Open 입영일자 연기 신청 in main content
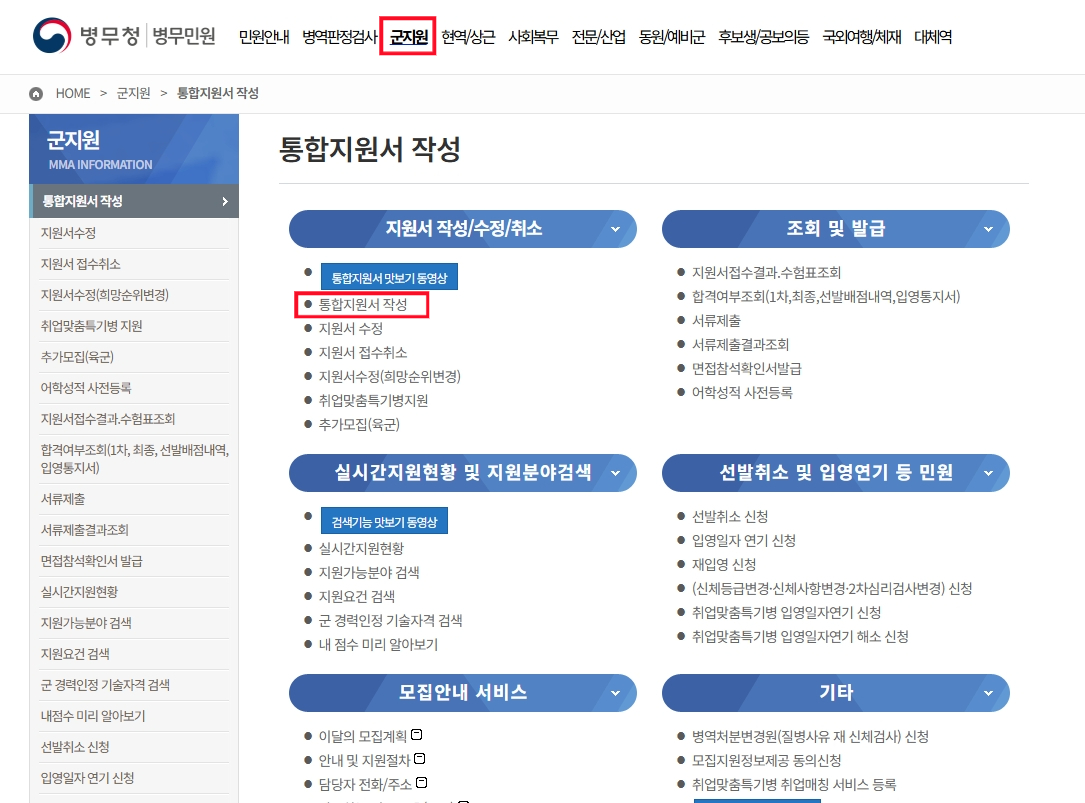This screenshot has width=1085, height=803. (744, 541)
